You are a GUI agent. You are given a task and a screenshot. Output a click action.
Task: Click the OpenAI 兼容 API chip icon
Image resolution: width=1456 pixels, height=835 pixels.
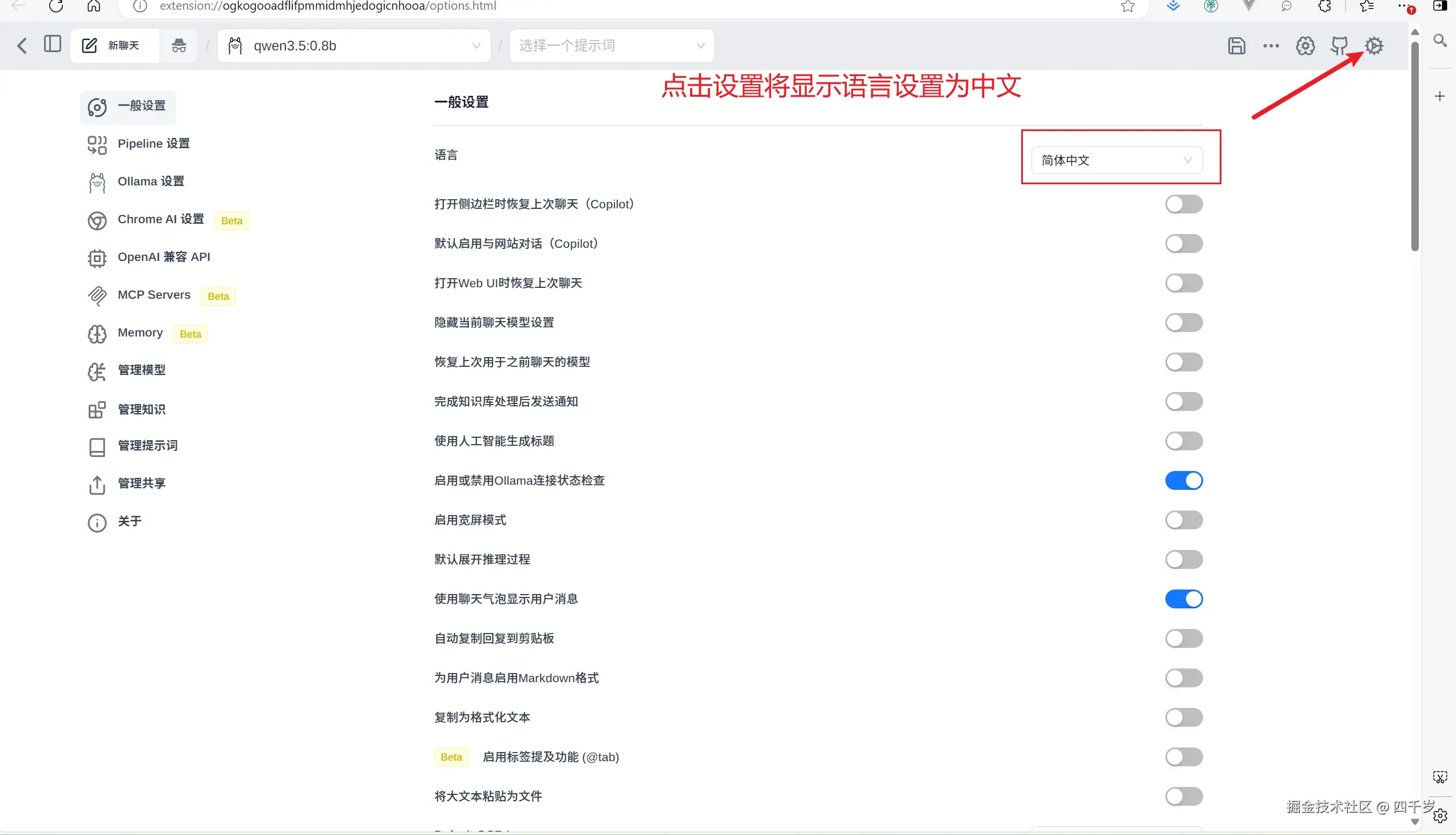[97, 259]
